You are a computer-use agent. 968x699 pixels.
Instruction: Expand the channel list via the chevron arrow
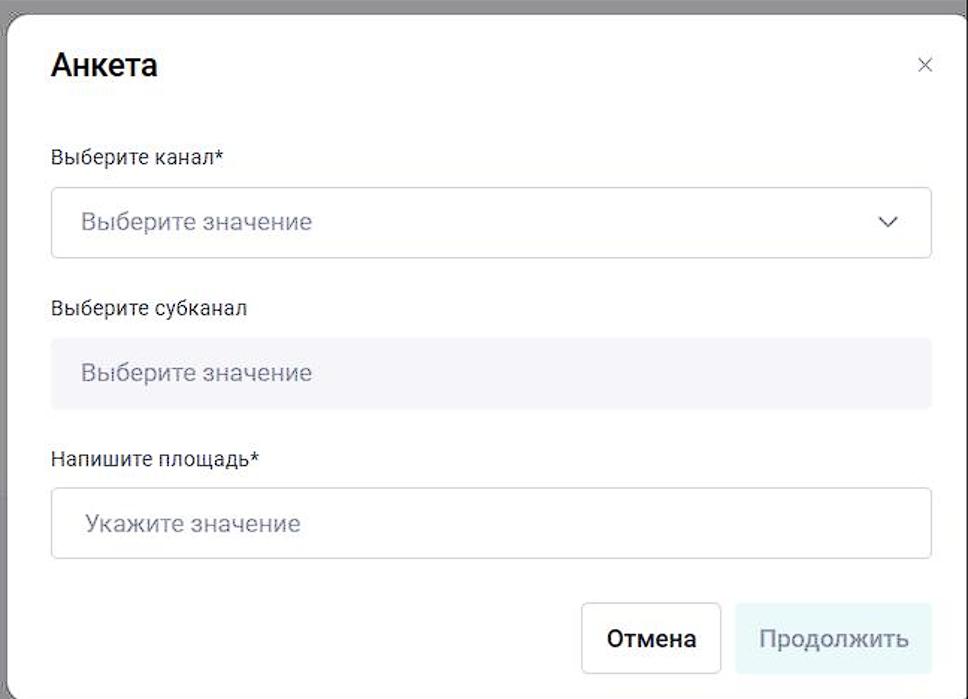tap(887, 222)
